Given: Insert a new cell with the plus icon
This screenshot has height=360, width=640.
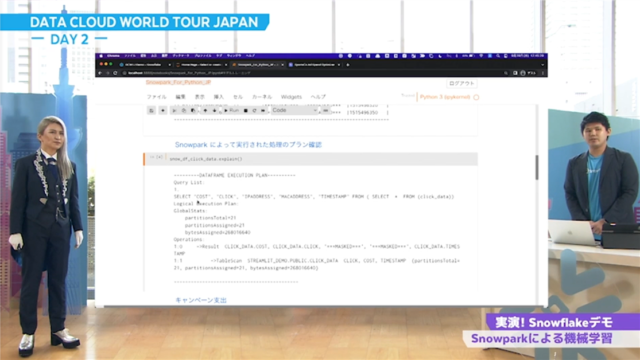Looking at the screenshot, I should pos(163,111).
